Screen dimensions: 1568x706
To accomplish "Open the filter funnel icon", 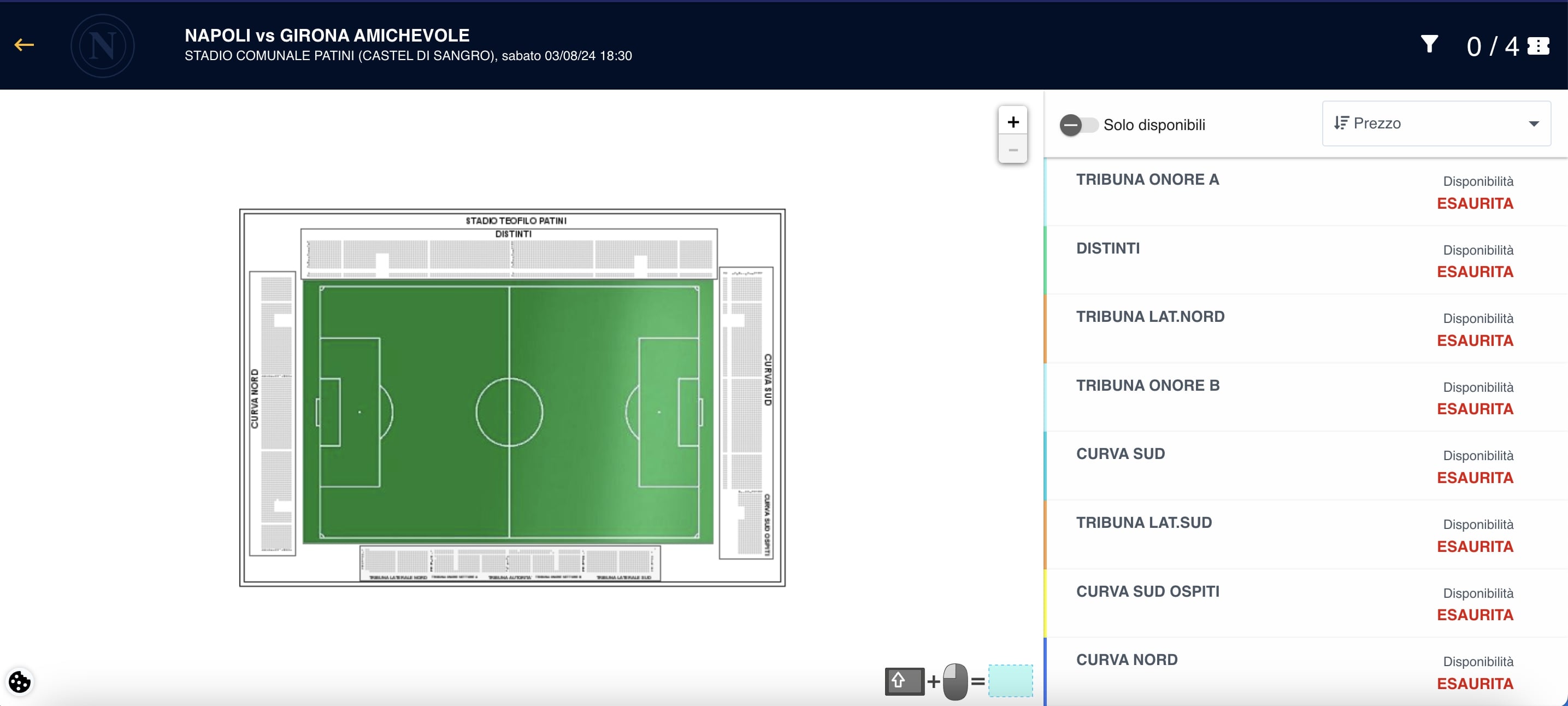I will click(1429, 44).
